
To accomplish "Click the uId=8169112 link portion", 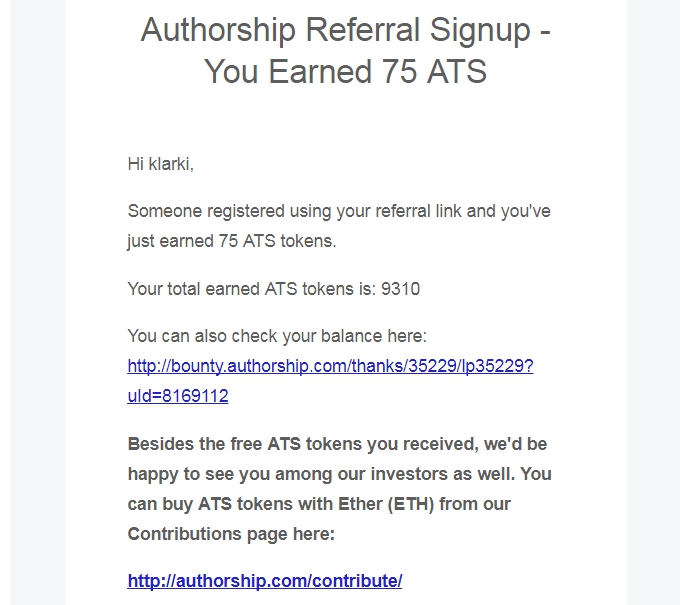I will pos(178,396).
